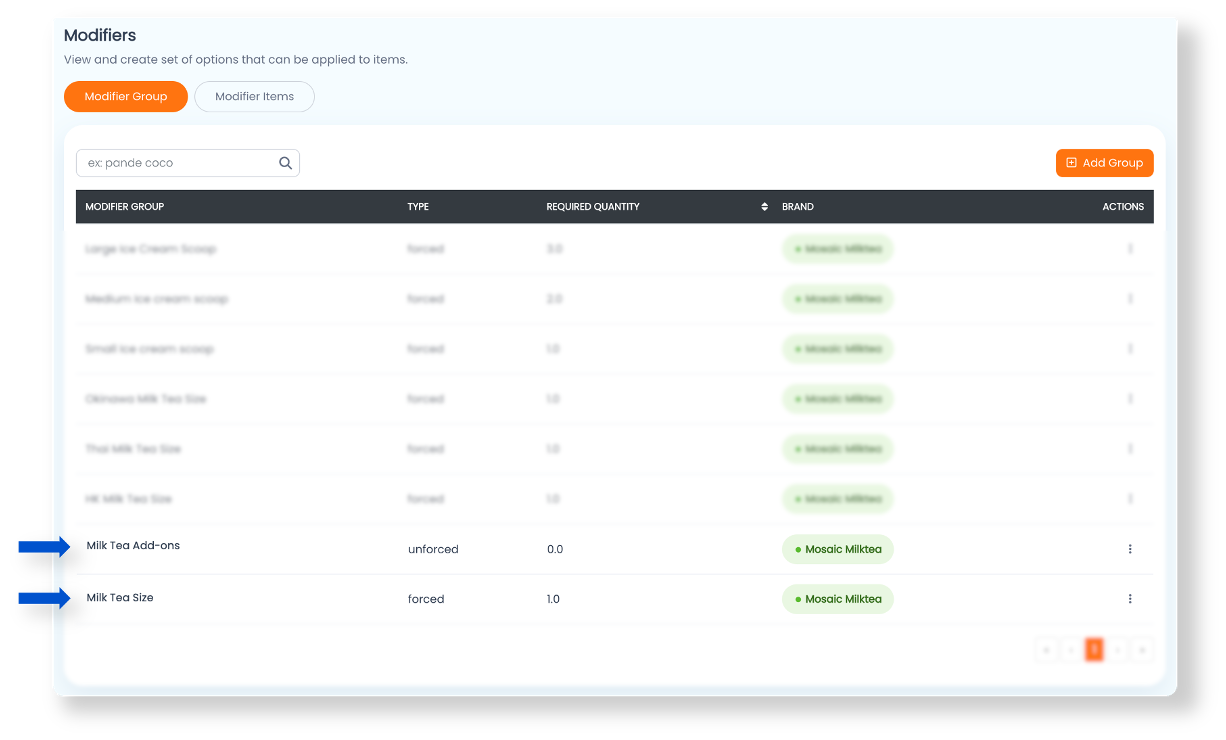1226x740 pixels.
Task: Open actions menu for Medium Ice cream scoop
Action: [1130, 299]
